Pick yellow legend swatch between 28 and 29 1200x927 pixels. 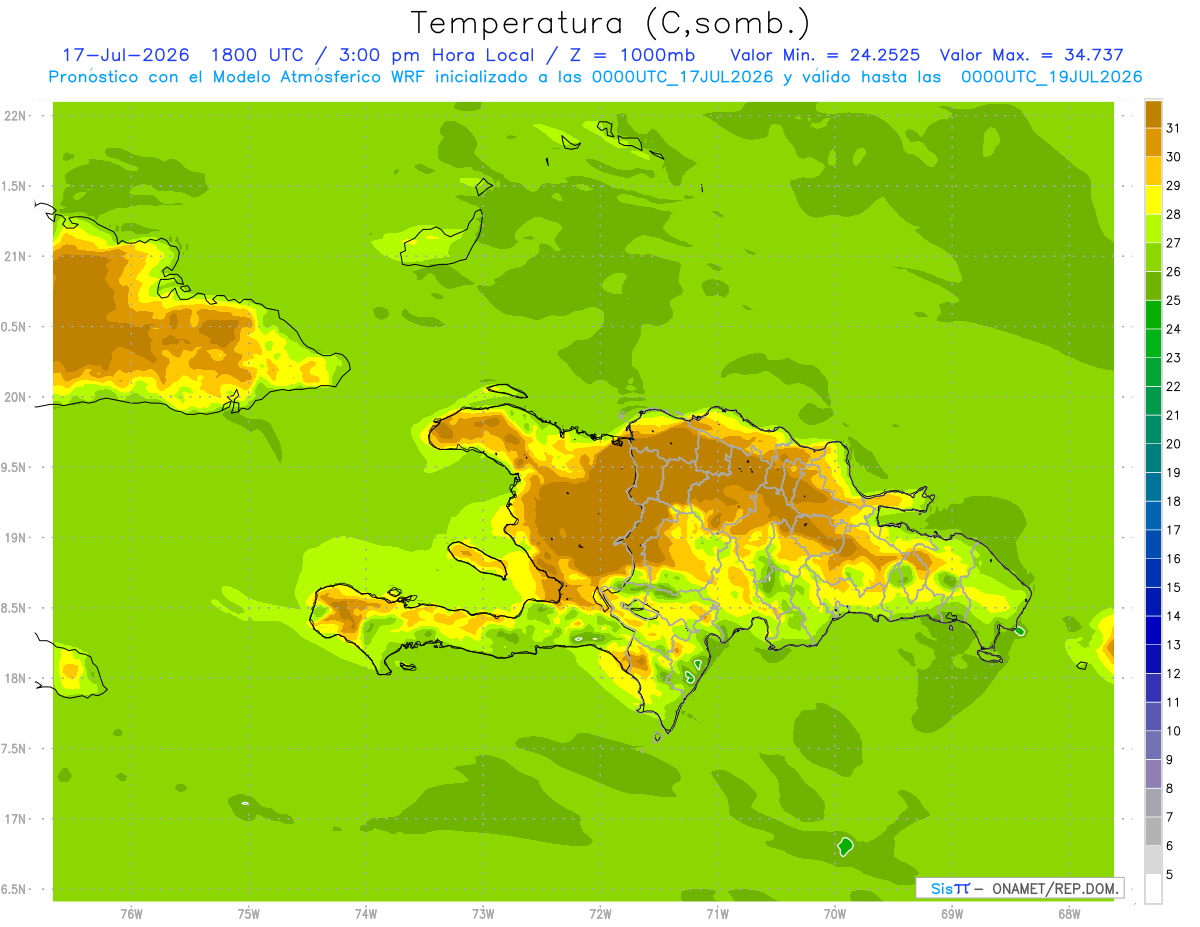1153,200
